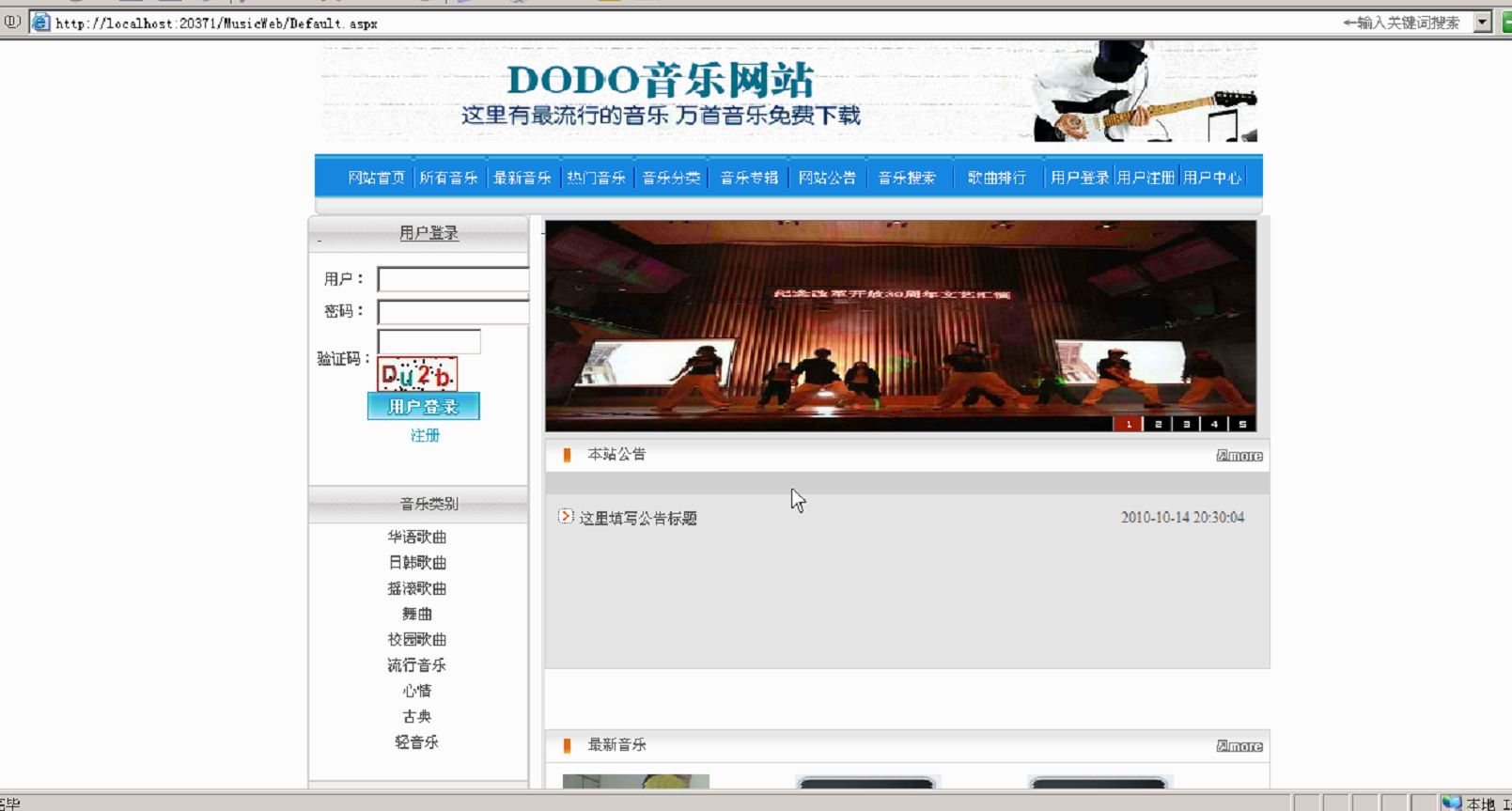1512x811 pixels.
Task: Switch slideshow to slide 5
Action: point(1242,424)
